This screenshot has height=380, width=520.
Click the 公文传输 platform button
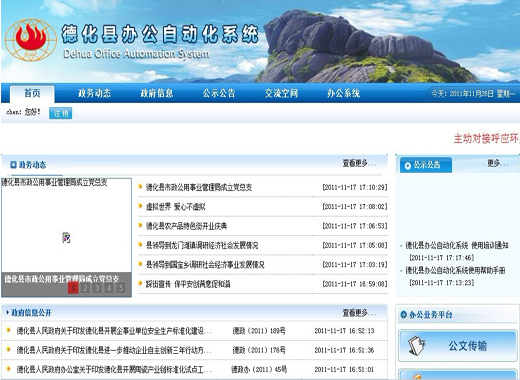[x=457, y=345]
